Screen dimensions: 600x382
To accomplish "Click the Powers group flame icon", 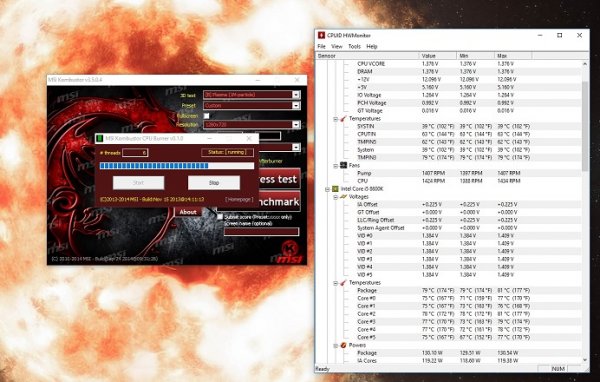I will tap(343, 345).
